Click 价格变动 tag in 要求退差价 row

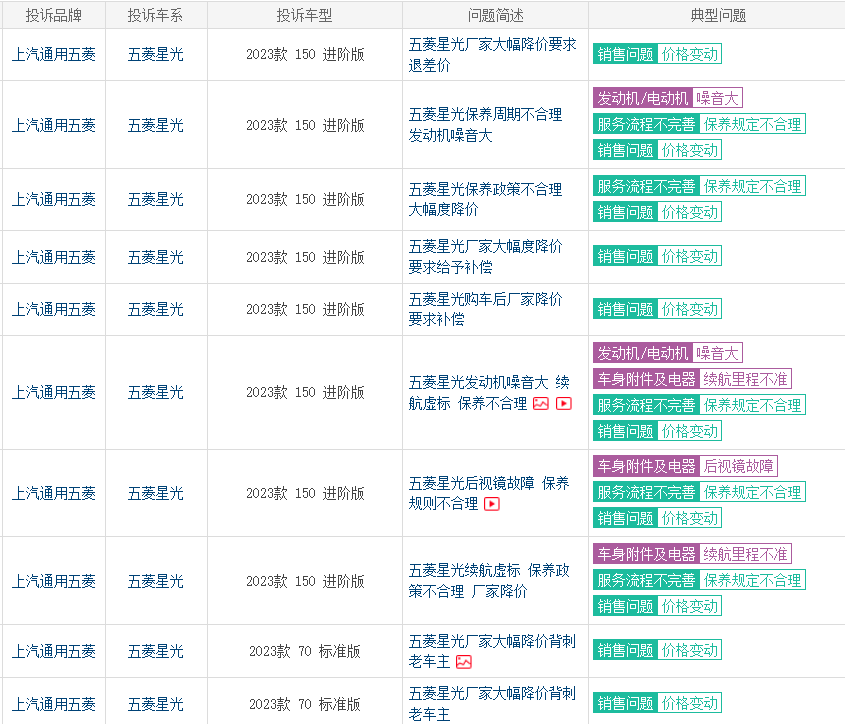coord(690,54)
